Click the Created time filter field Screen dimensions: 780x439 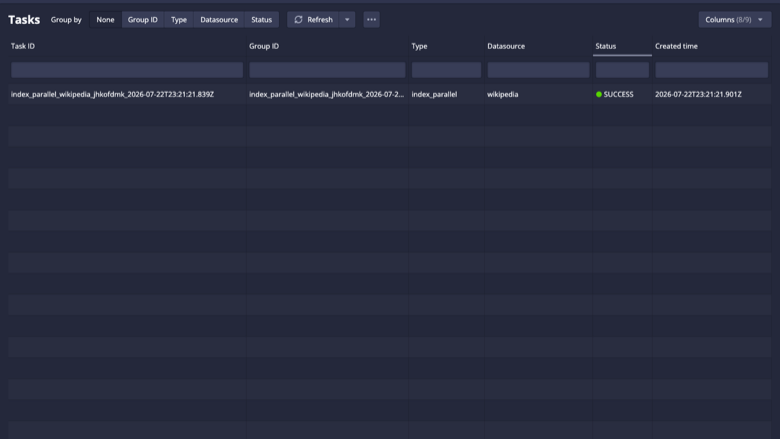point(711,70)
